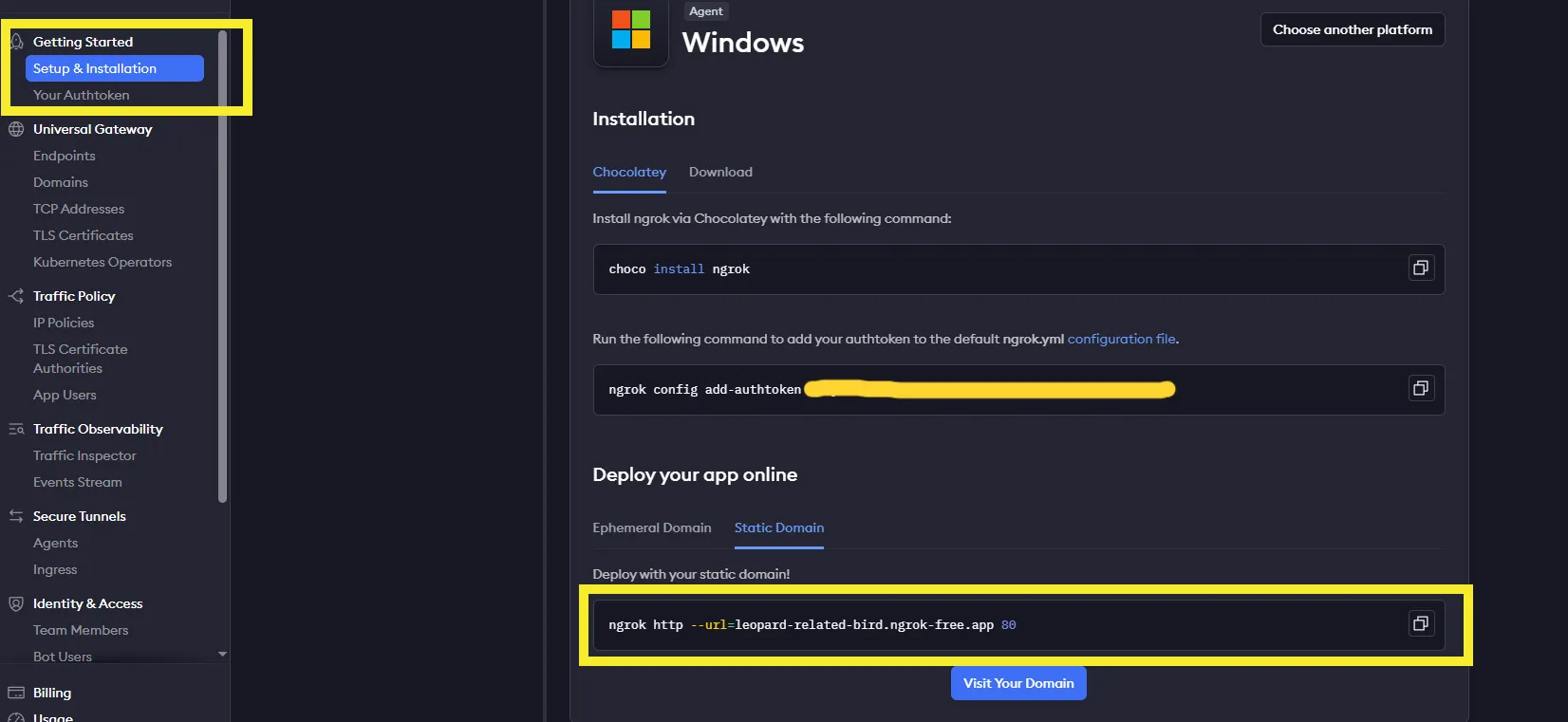Click Choose another platform button
This screenshot has height=722, width=1568.
1352,29
